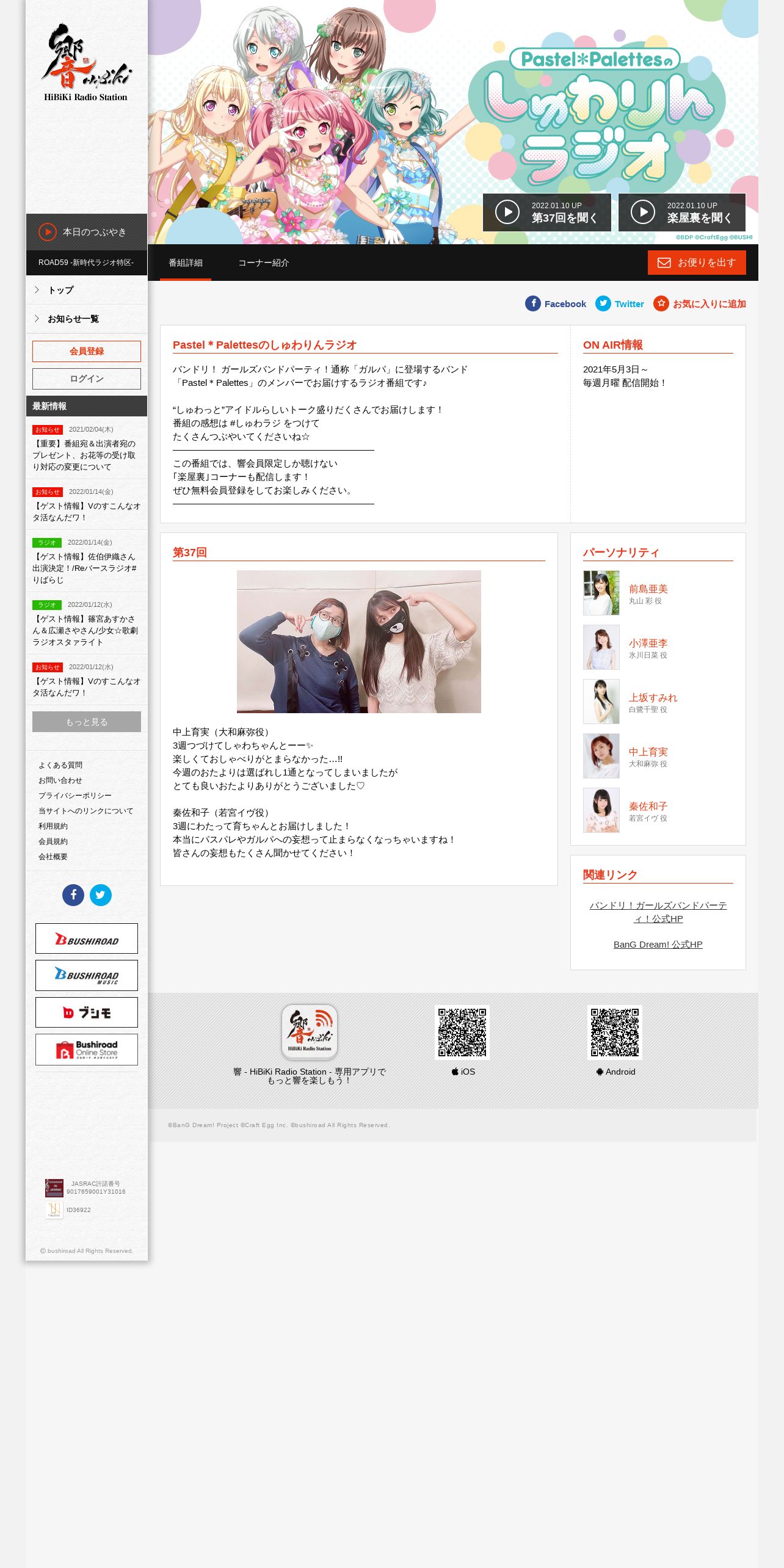
Task: Open the 2022/01/12 Vのすこんなオタ活なんだワ news
Action: (x=87, y=687)
